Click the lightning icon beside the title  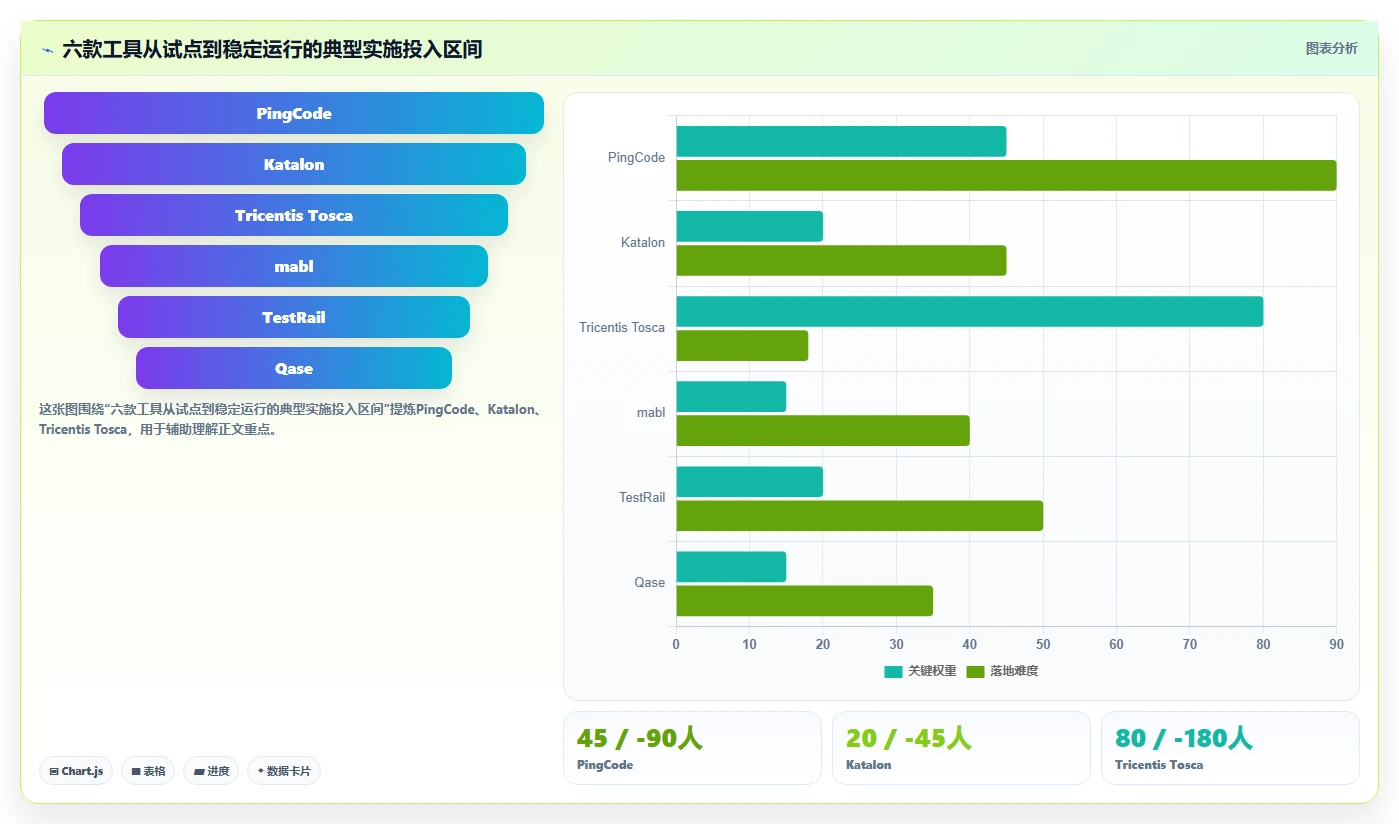coord(47,49)
